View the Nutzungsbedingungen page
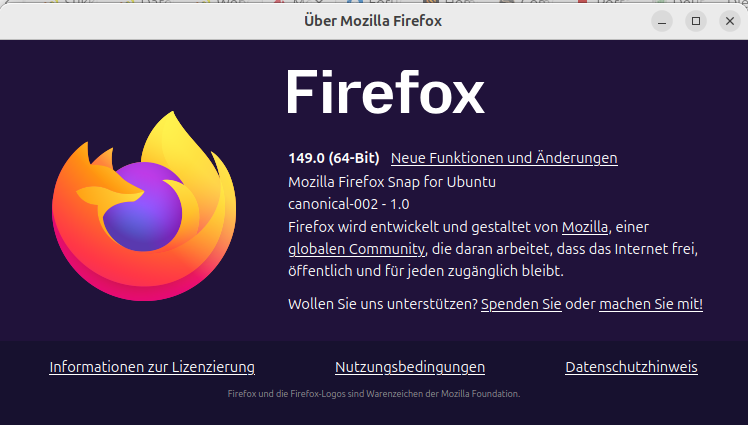The width and height of the screenshot is (748, 425). click(x=410, y=367)
